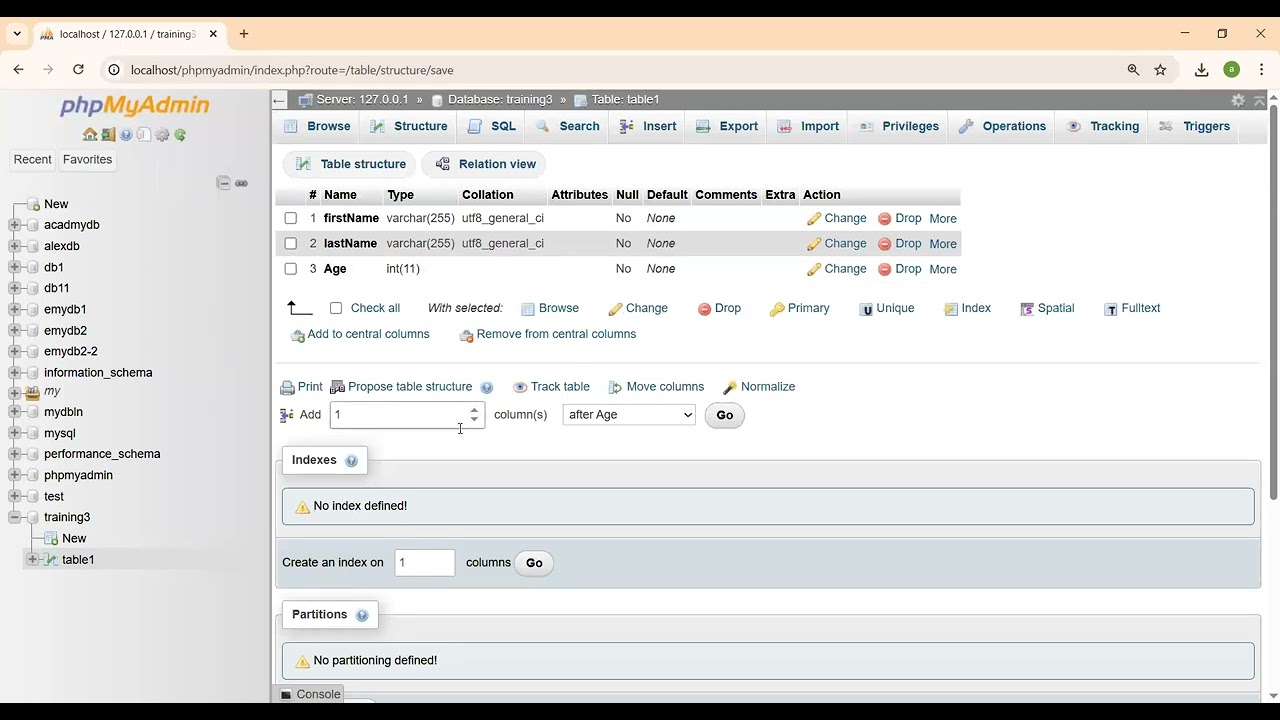Open the Export tab

(x=727, y=126)
